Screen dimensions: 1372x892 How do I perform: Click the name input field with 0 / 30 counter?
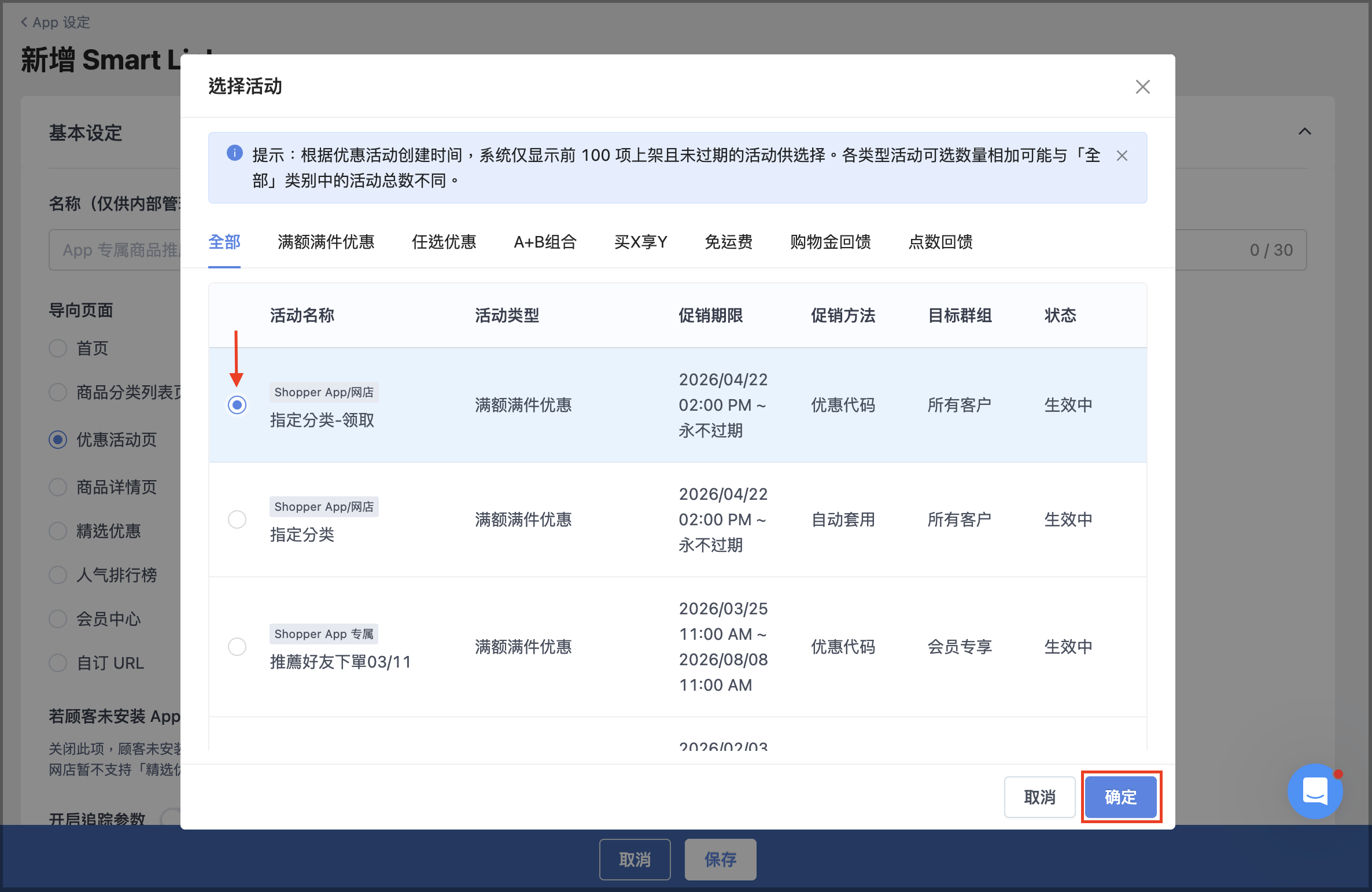pyautogui.click(x=677, y=250)
